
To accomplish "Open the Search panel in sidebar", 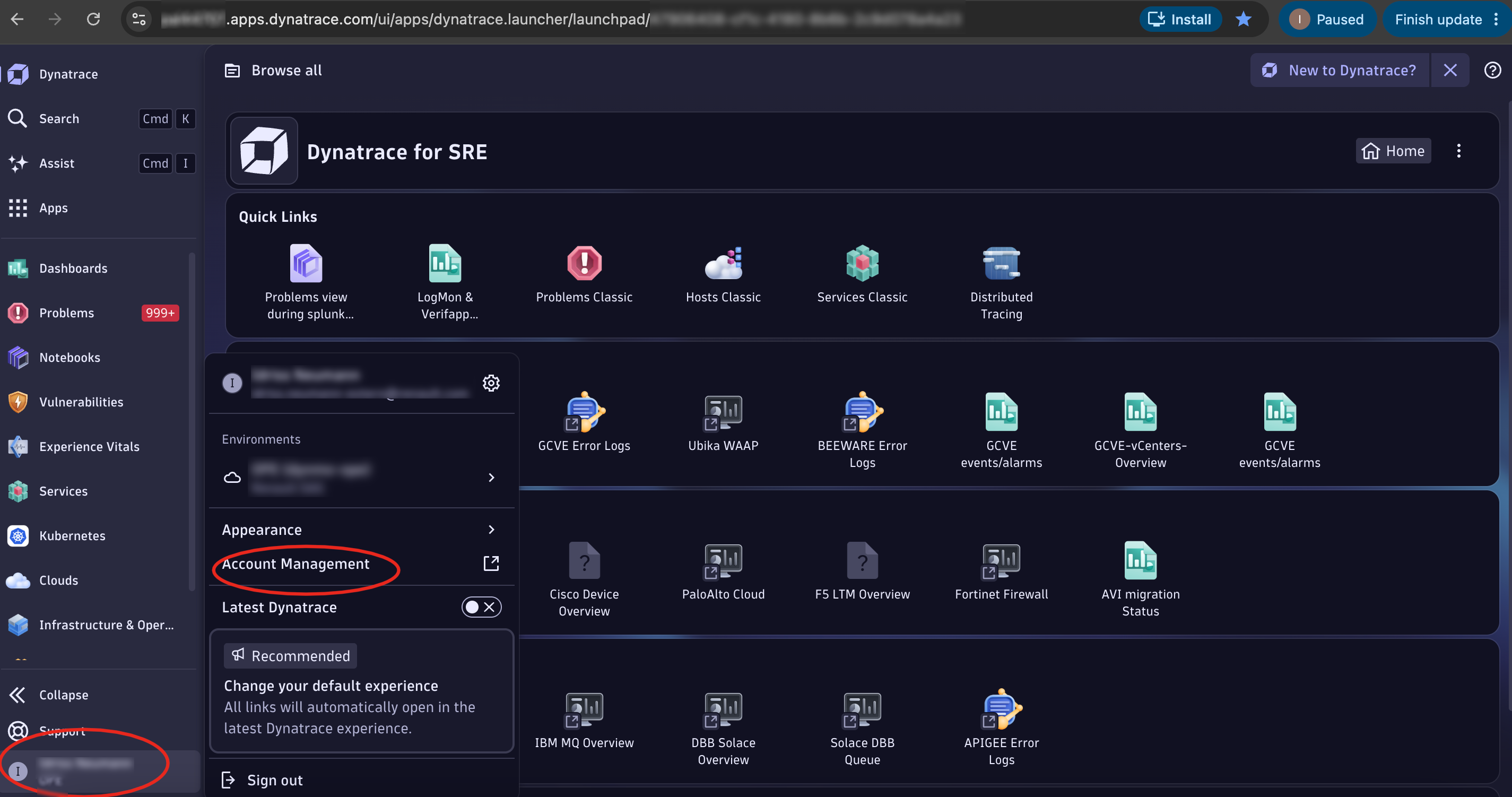I will (x=100, y=118).
